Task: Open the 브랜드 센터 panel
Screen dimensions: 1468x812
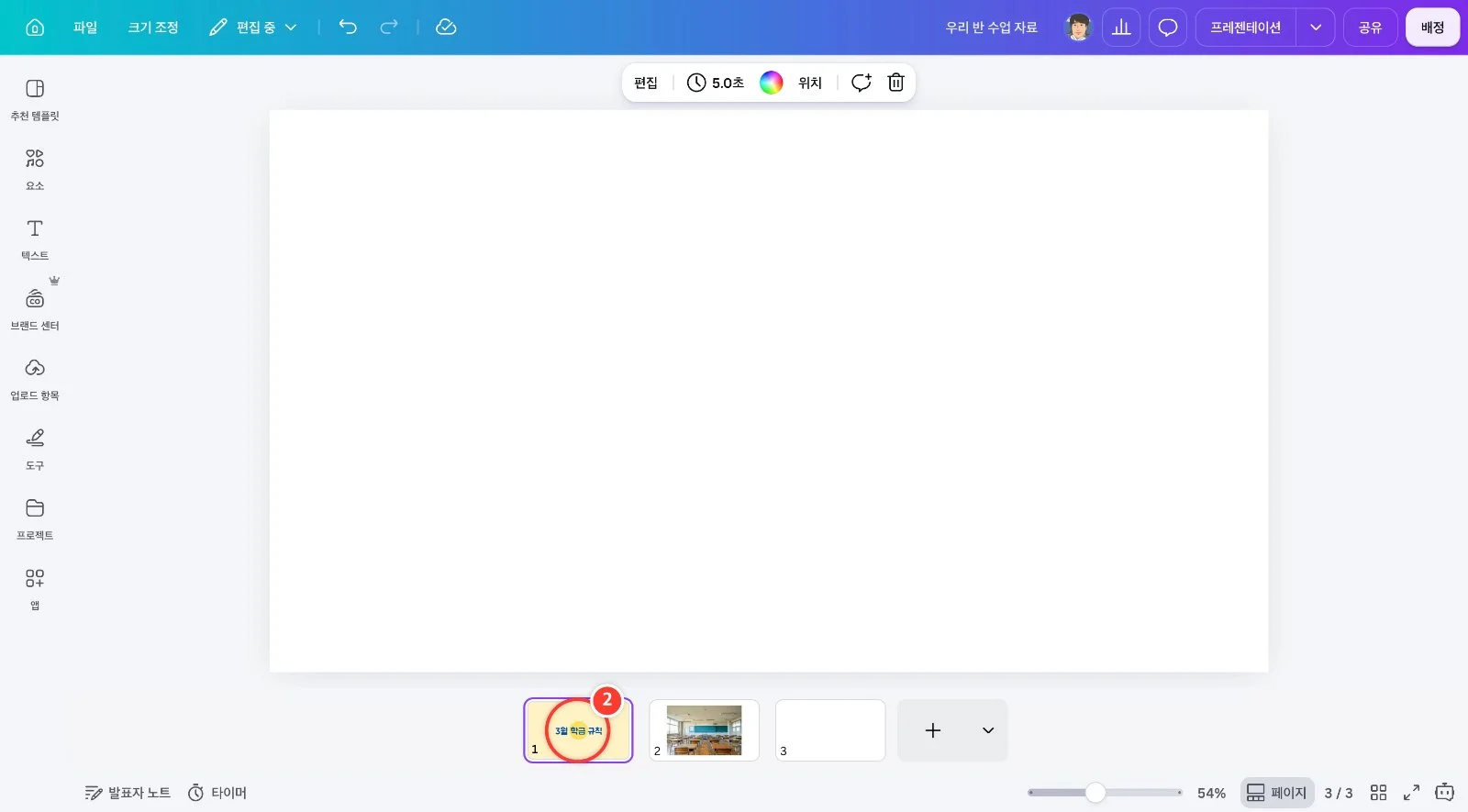Action: pos(35,309)
